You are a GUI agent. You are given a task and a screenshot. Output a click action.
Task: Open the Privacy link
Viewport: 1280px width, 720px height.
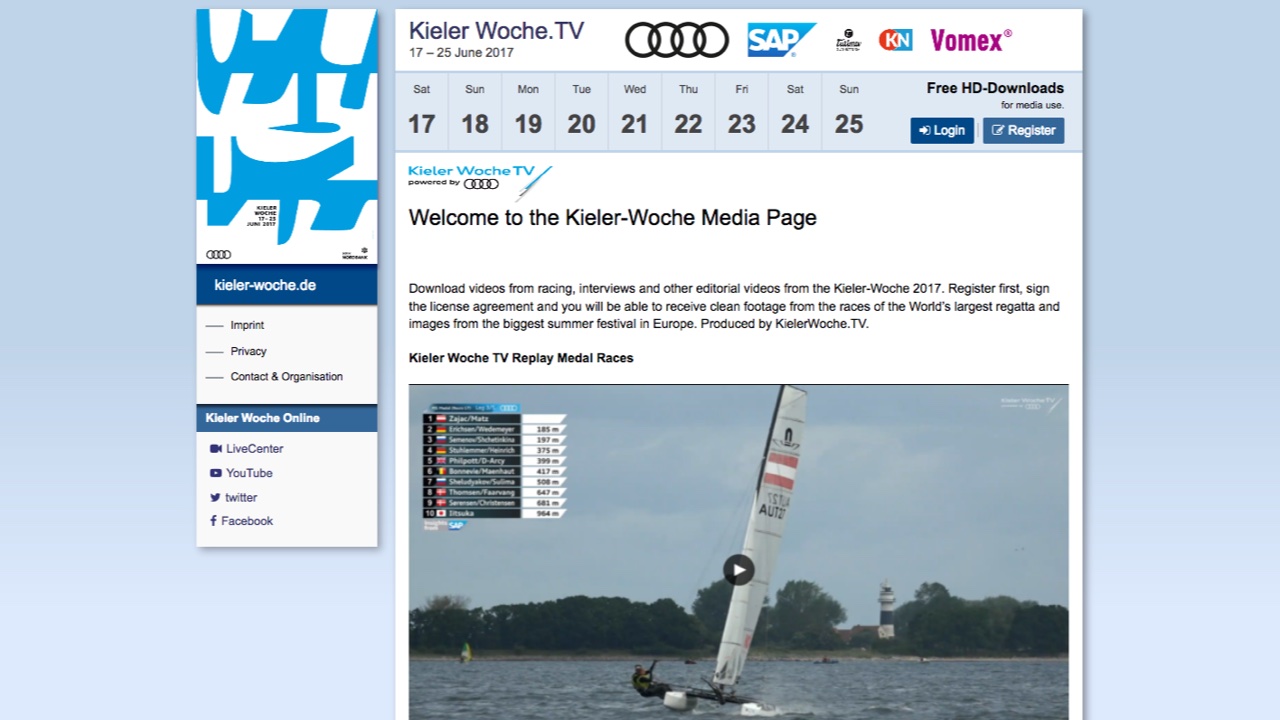(x=248, y=351)
